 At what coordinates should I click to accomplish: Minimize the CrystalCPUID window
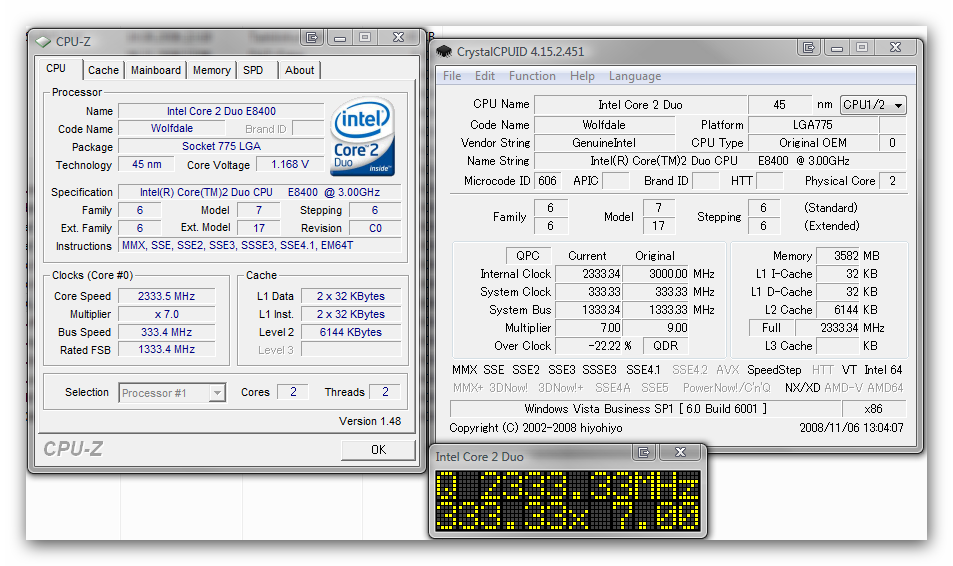(837, 47)
